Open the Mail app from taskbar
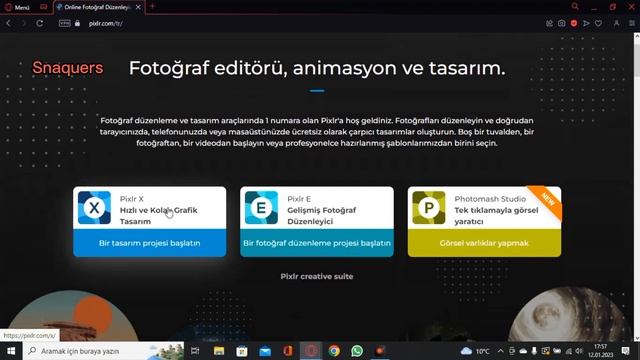 click(x=265, y=351)
